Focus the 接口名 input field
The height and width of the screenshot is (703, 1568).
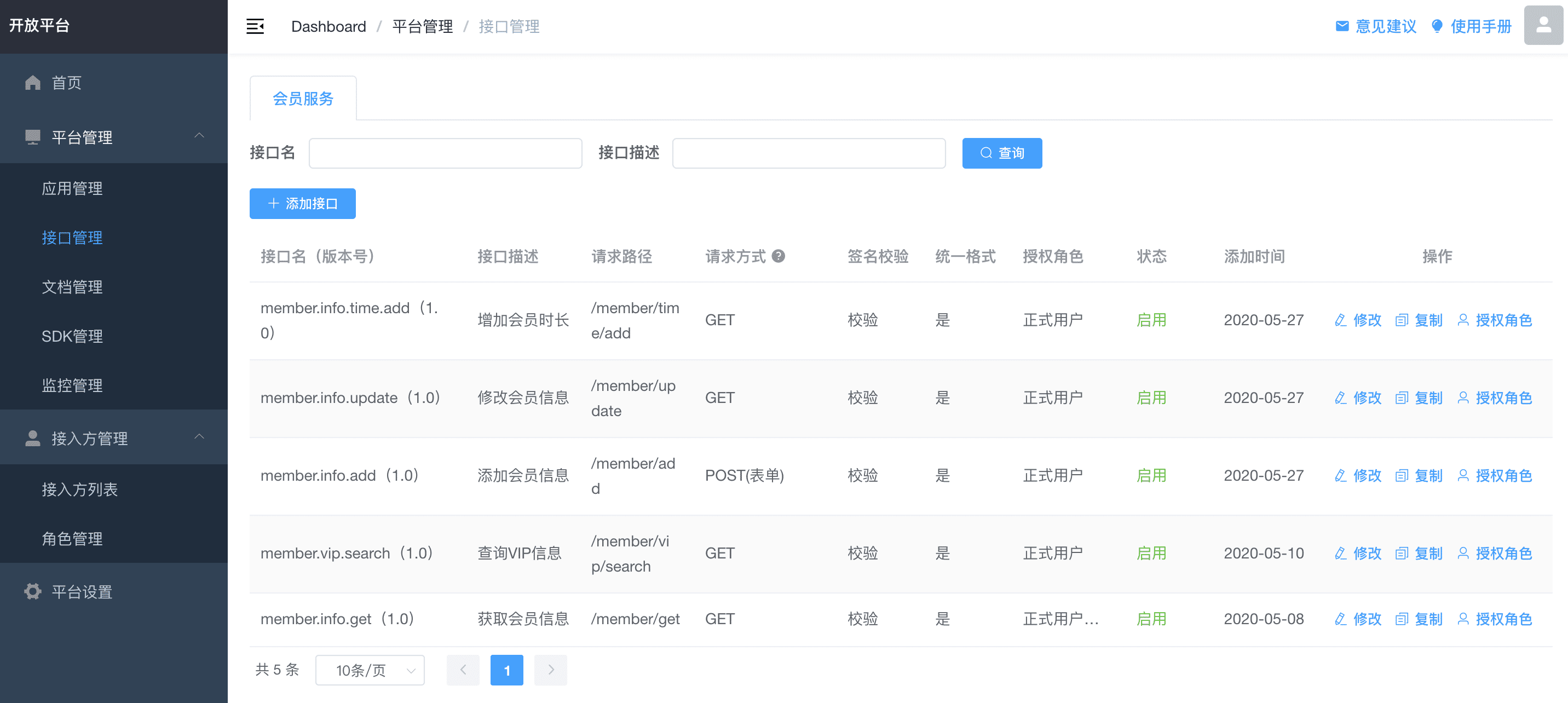(x=445, y=153)
